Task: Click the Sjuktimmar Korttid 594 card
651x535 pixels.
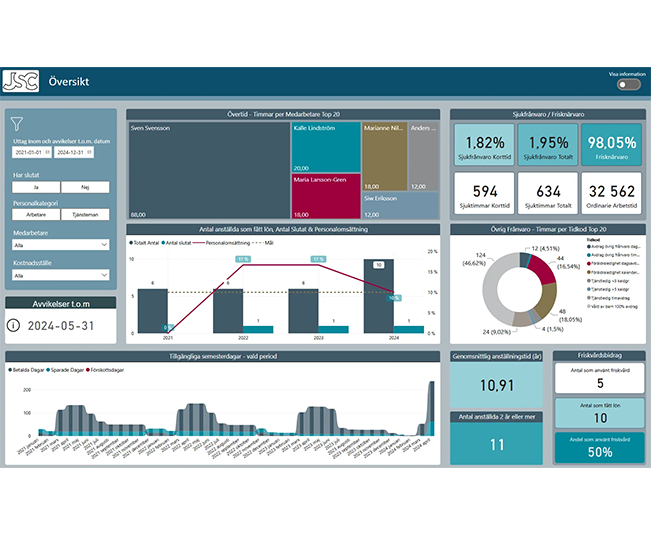Action: [x=485, y=193]
